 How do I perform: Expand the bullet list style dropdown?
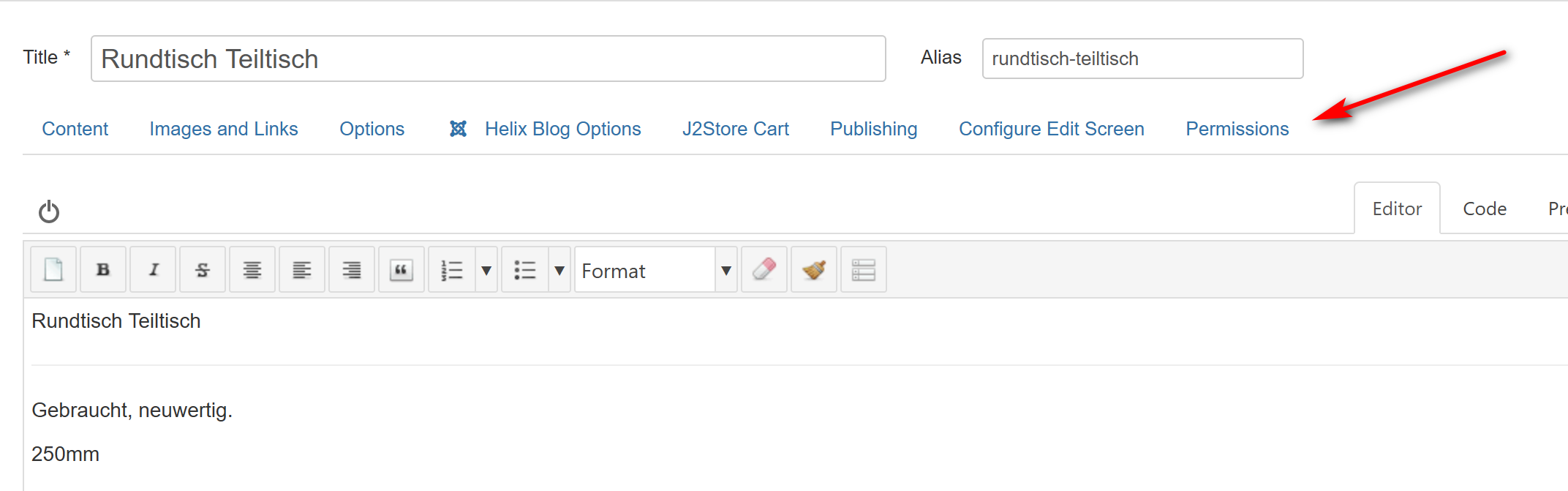[x=559, y=270]
